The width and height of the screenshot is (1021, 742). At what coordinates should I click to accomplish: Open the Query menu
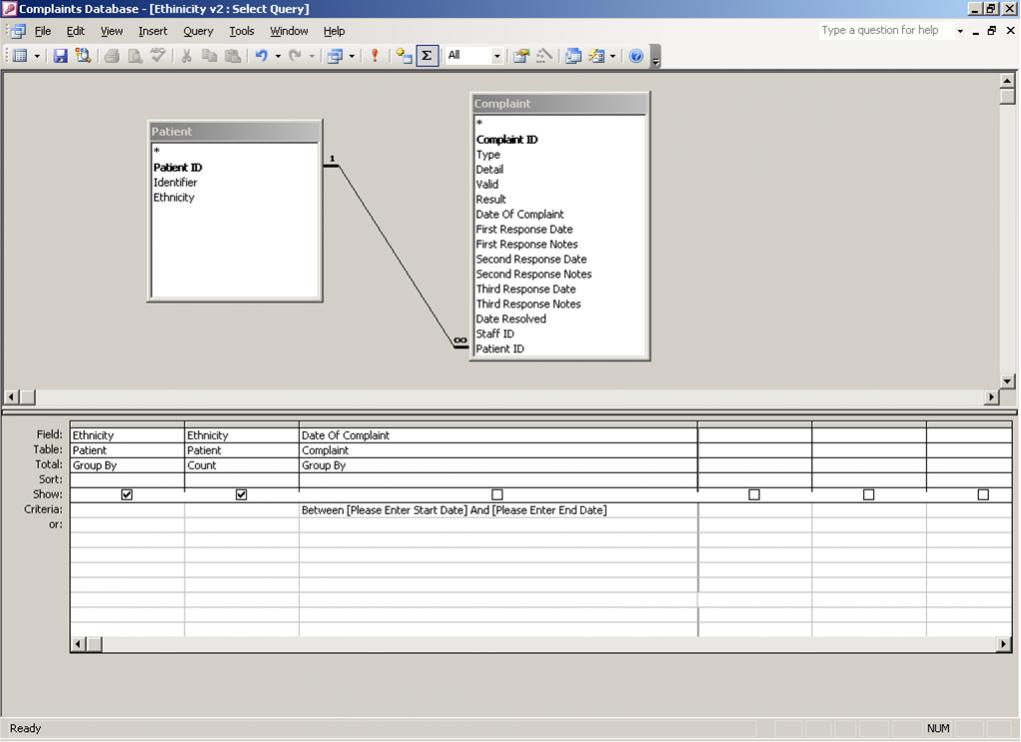198,31
